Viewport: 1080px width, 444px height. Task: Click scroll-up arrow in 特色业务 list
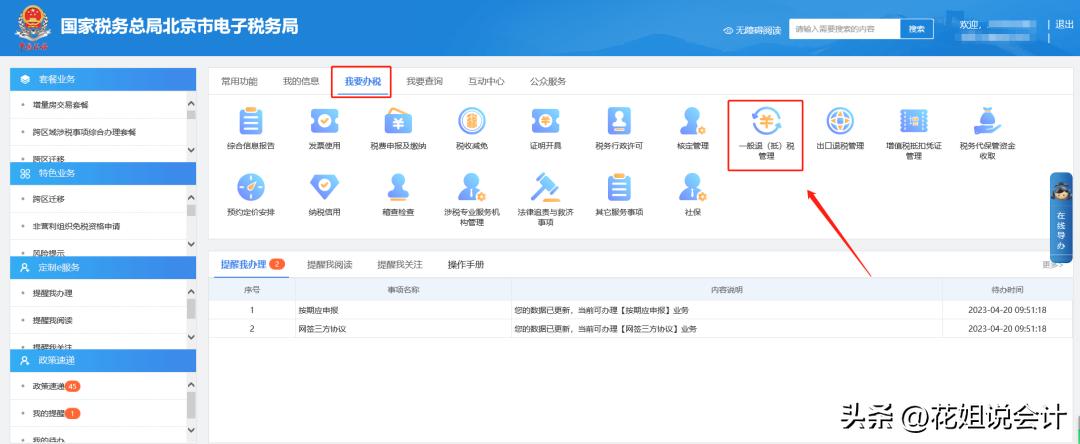click(191, 198)
